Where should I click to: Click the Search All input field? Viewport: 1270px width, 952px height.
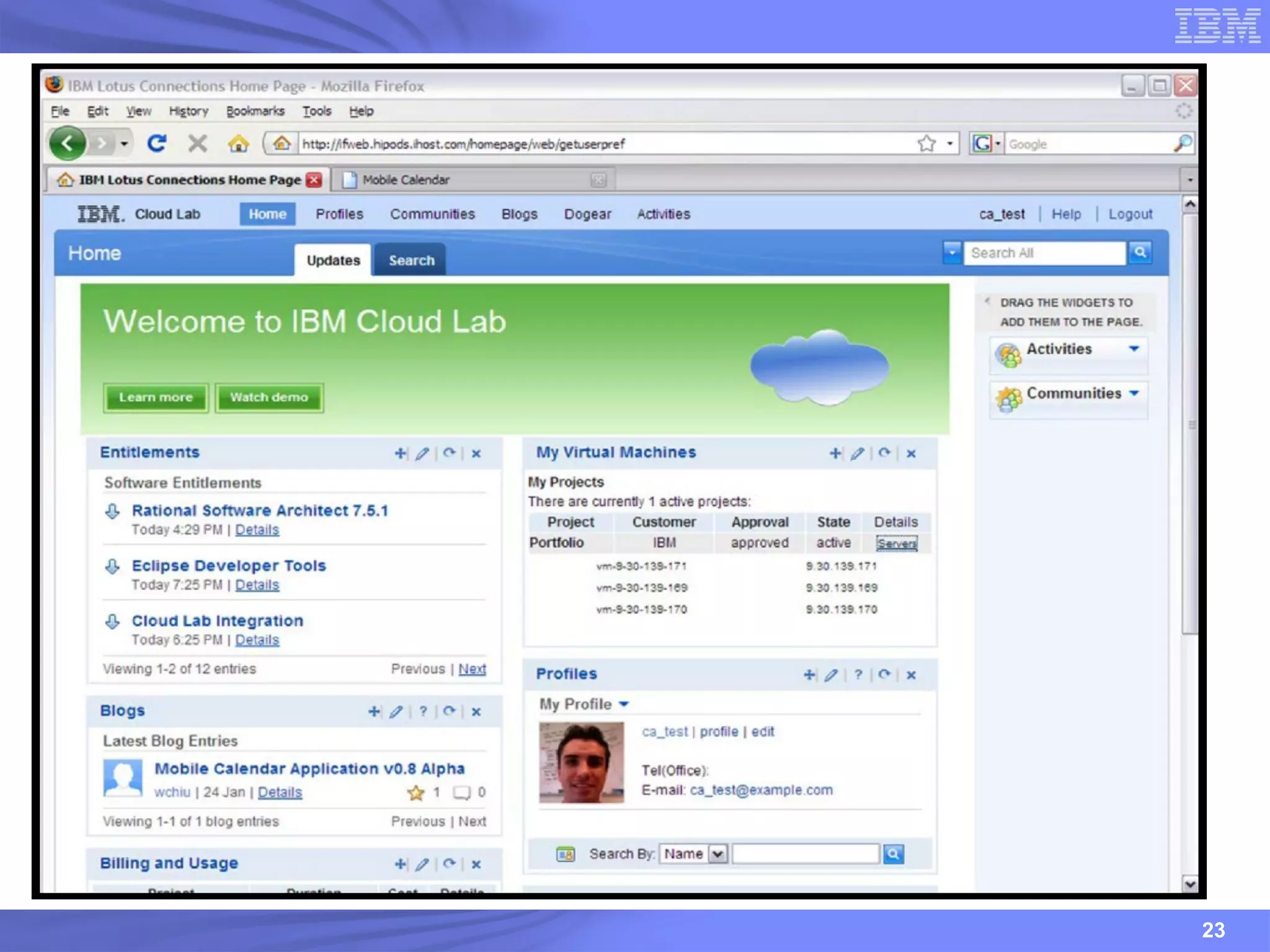point(1044,253)
